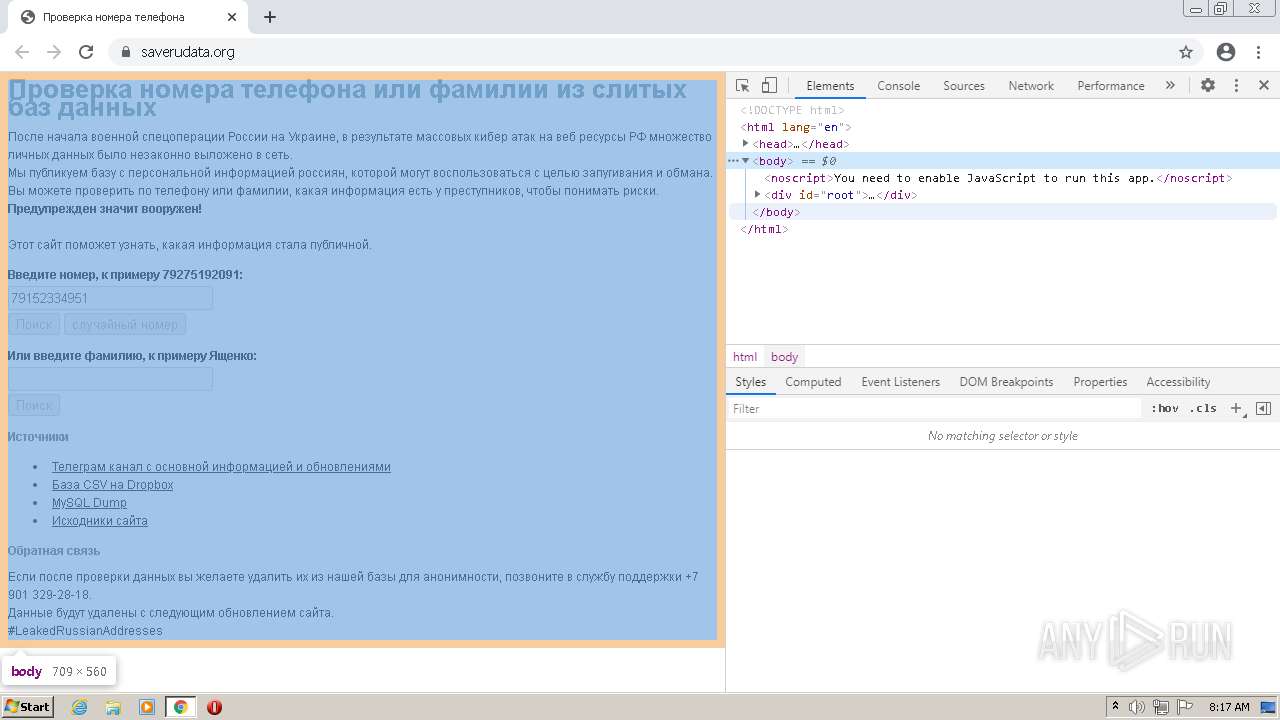Open a new browser tab
Viewport: 1280px width, 720px height.
click(270, 17)
